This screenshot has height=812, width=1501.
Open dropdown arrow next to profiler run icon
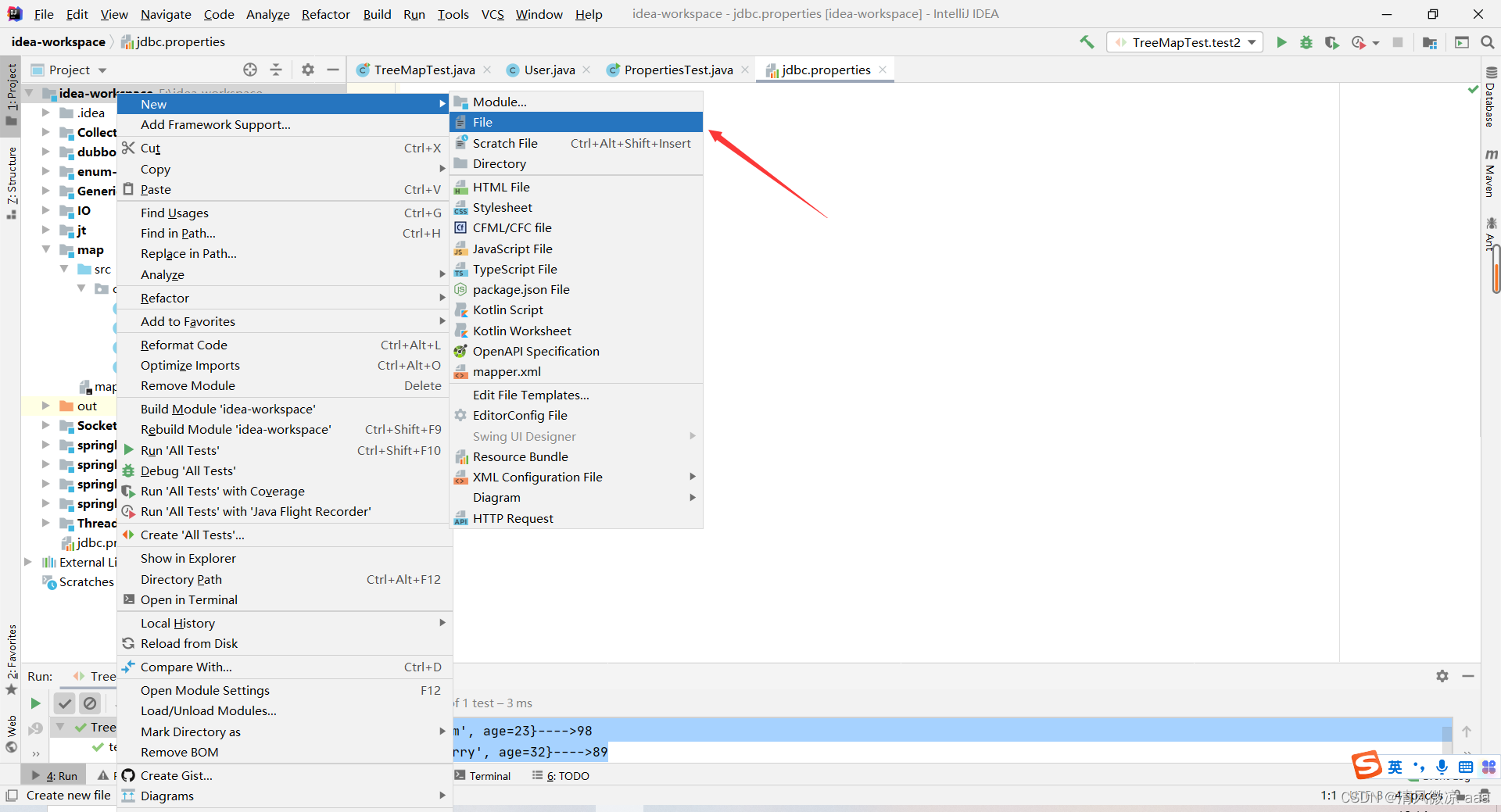(1376, 43)
